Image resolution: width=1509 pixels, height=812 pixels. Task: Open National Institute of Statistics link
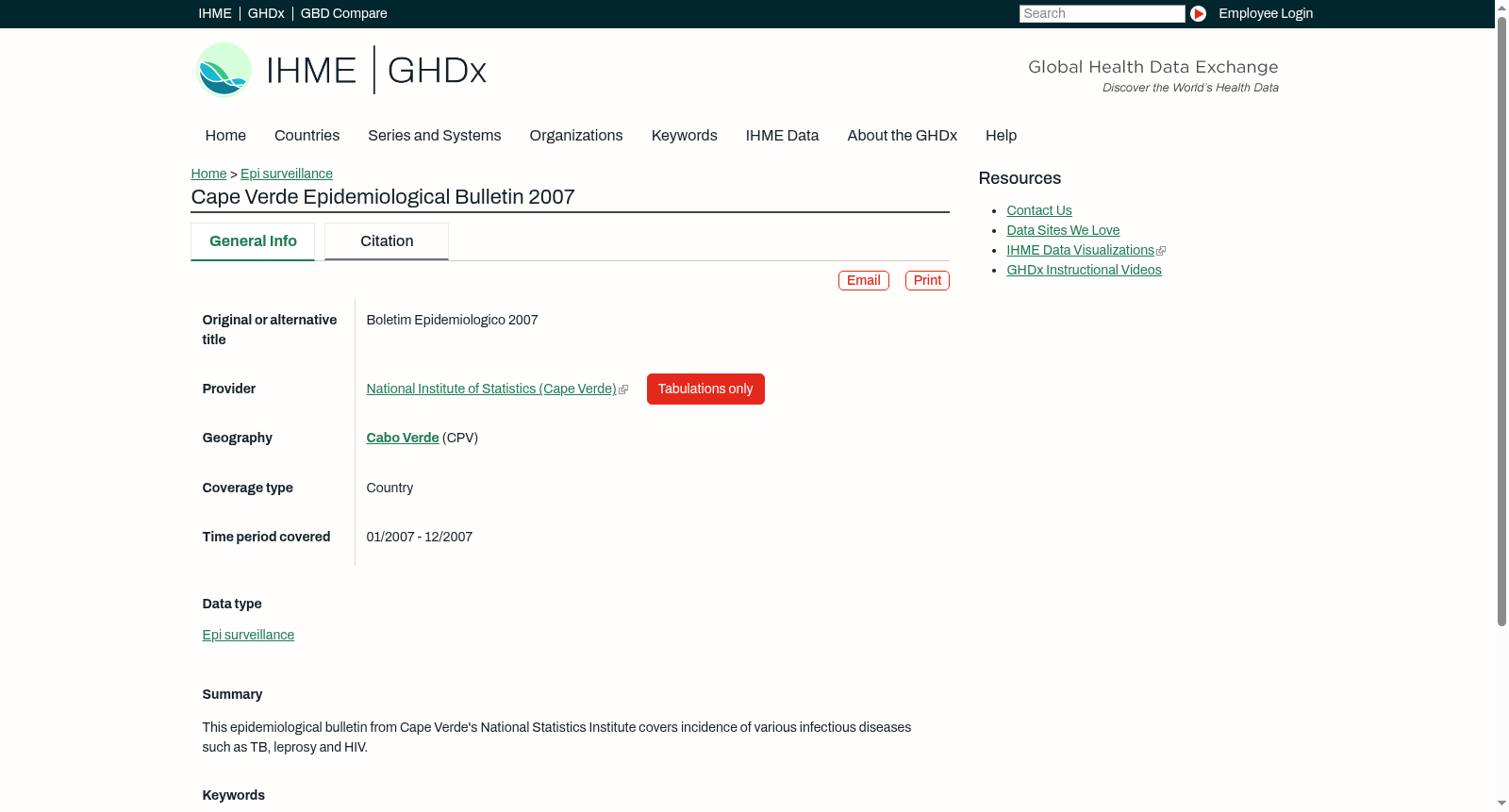(x=491, y=389)
